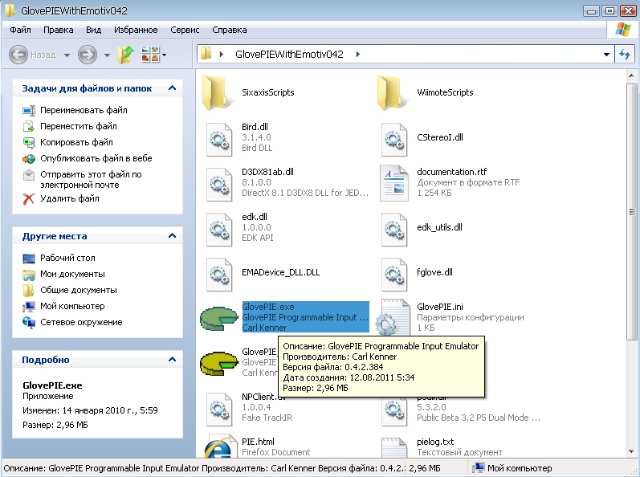
Task: Select the PIE.html browser file icon
Action: click(x=220, y=446)
